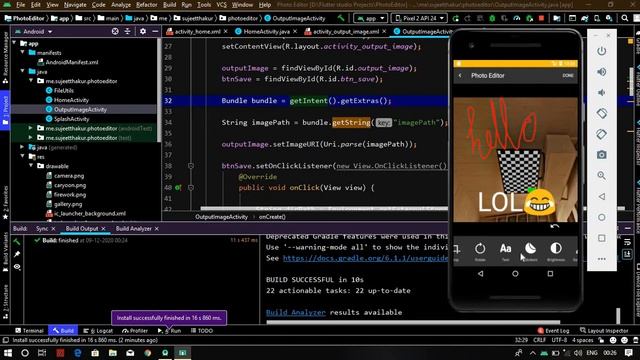Toggle the eye view icon in Build panel
Viewport: 640px width, 360px height.
click(17, 267)
